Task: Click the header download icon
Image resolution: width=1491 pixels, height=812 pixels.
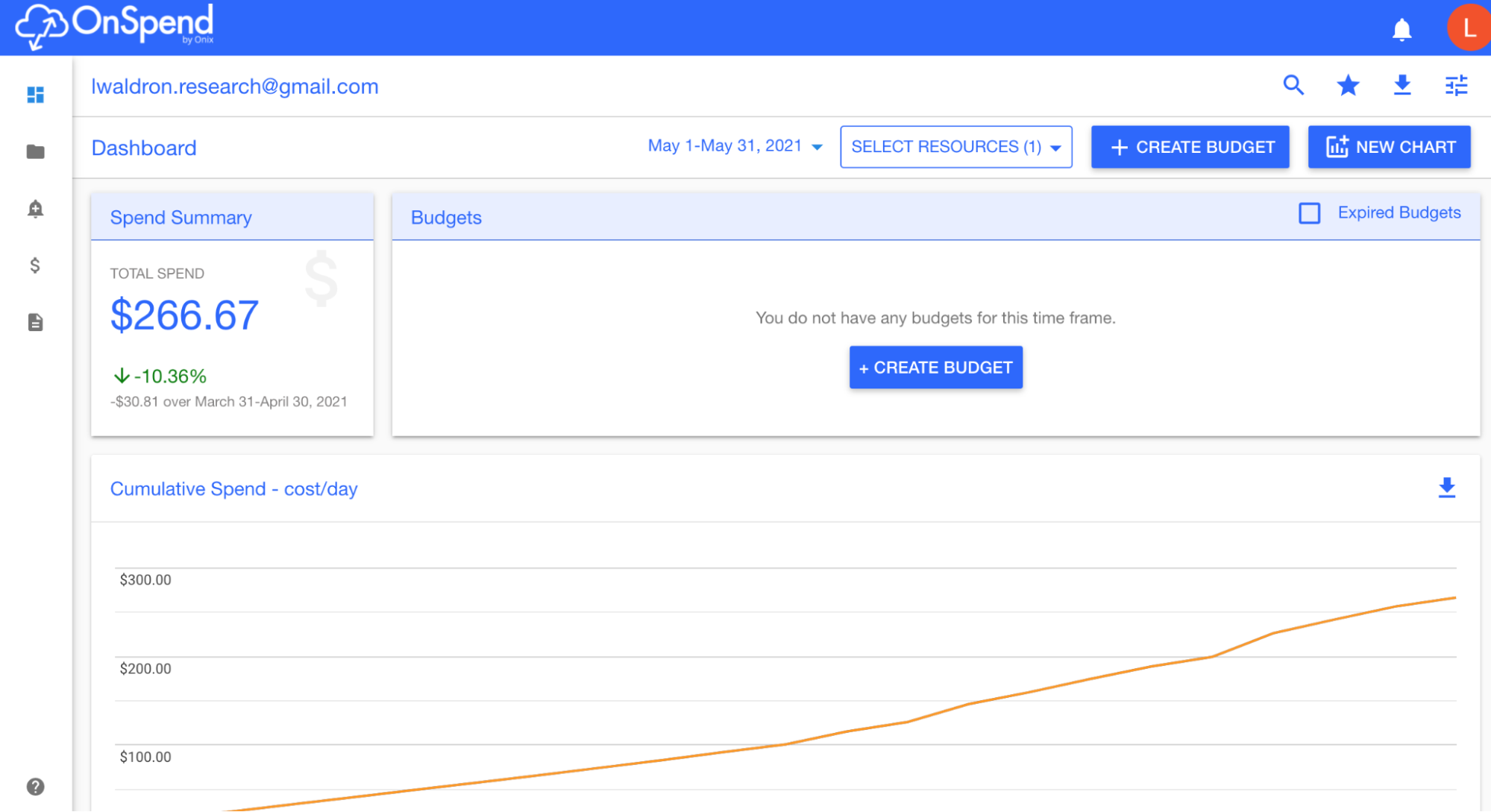Action: [1402, 86]
